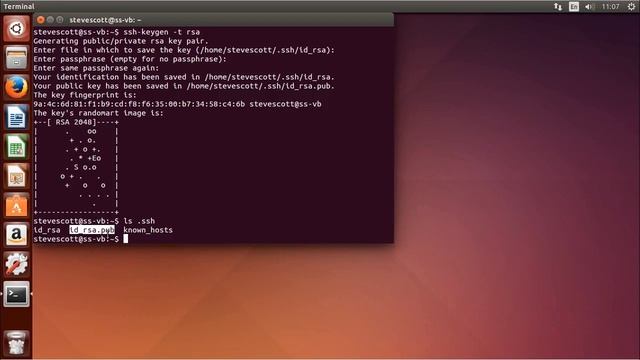This screenshot has height=360, width=640.
Task: Open LibreOffice Impress presentation icon
Action: pos(16,176)
